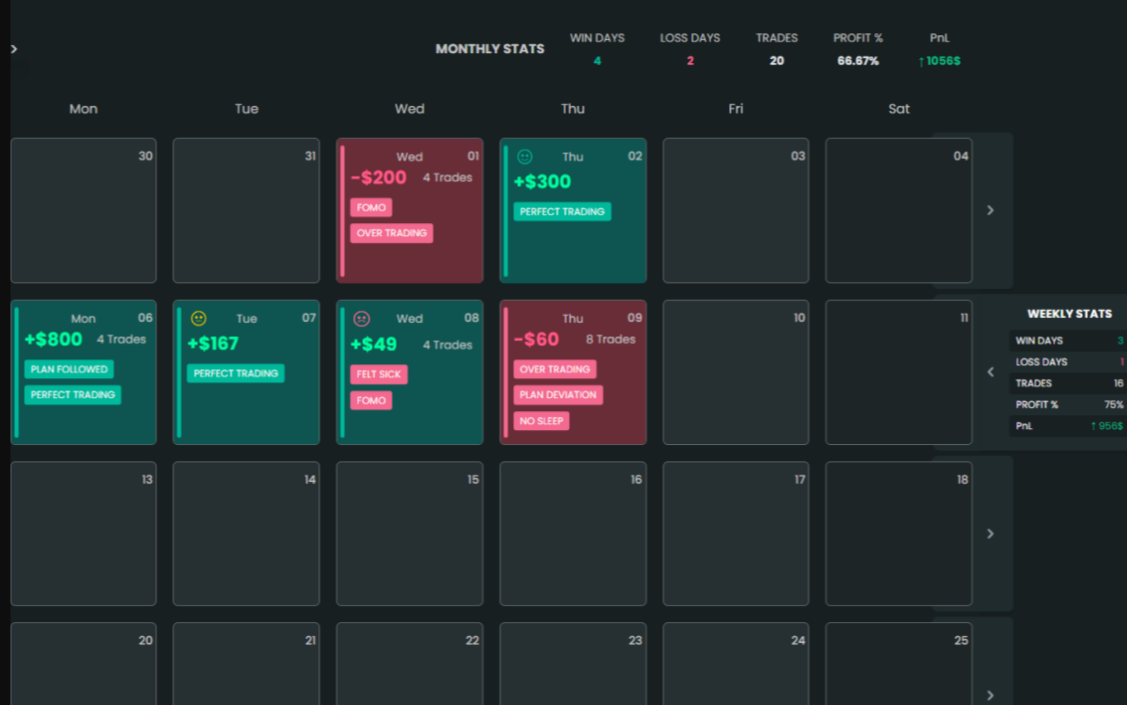Click the monthly Profit % value 66.67%
The width and height of the screenshot is (1127, 705).
[x=857, y=61]
